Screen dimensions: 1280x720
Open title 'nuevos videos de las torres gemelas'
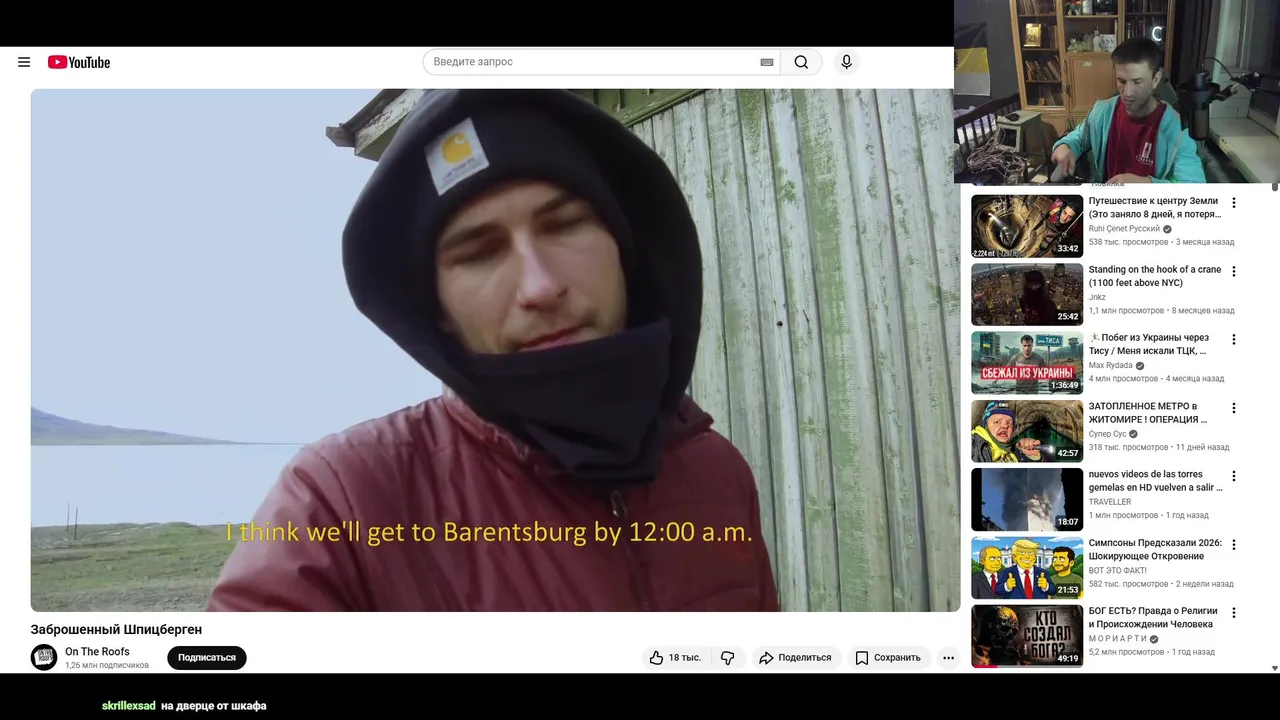[x=1155, y=481]
